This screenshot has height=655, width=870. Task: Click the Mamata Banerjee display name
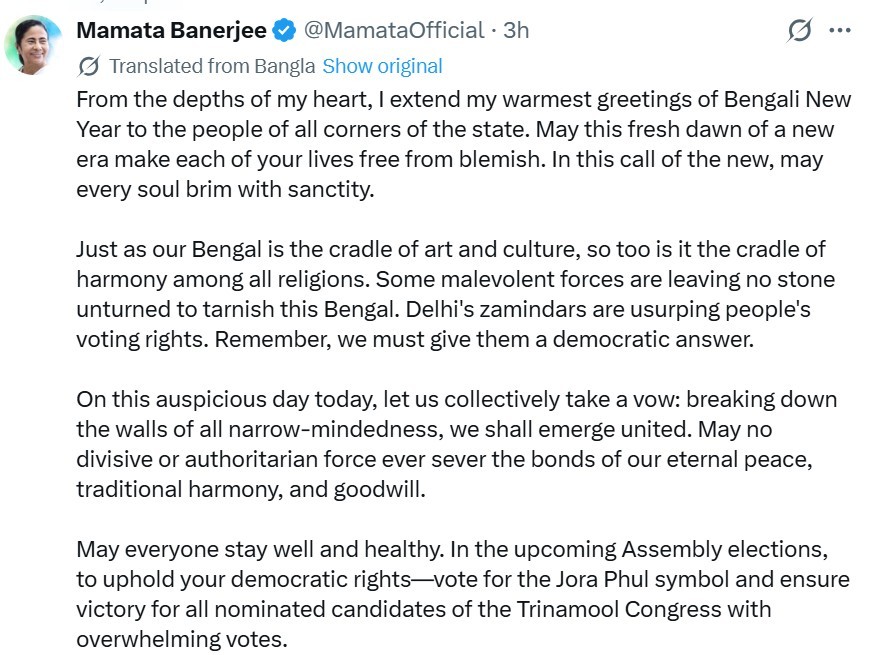click(171, 31)
